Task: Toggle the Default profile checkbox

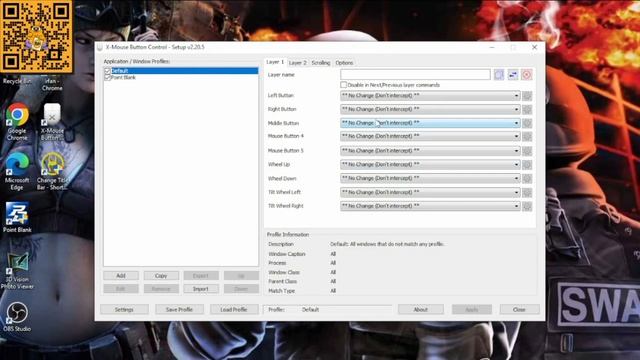Action: click(108, 71)
